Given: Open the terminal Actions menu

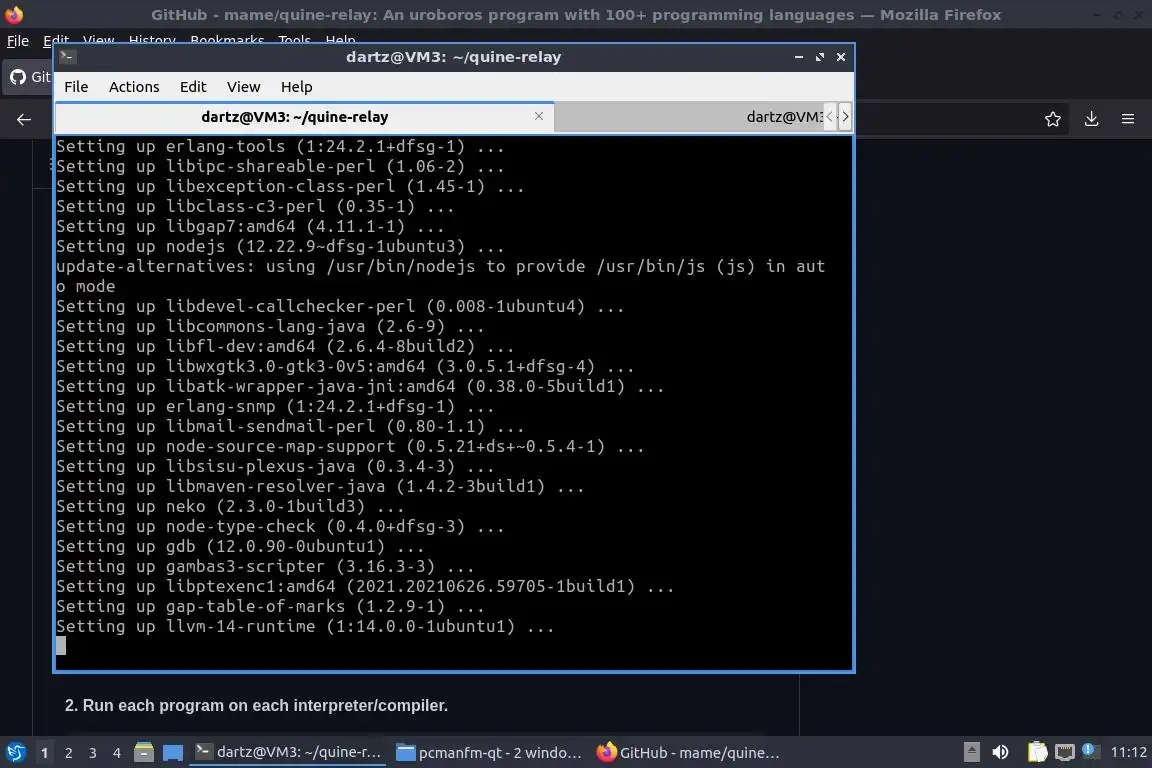Looking at the screenshot, I should [x=134, y=87].
